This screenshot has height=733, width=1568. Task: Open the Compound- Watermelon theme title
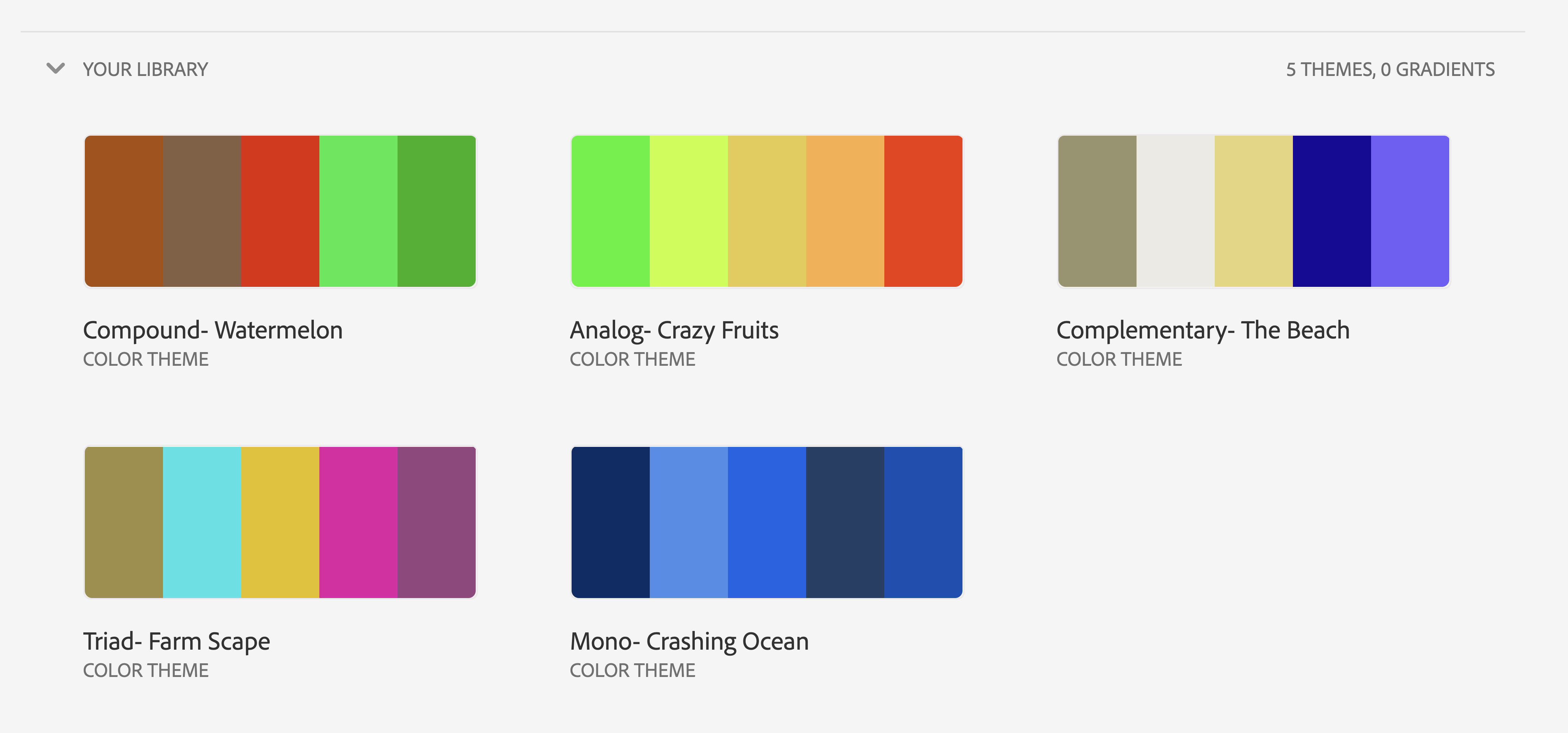212,331
